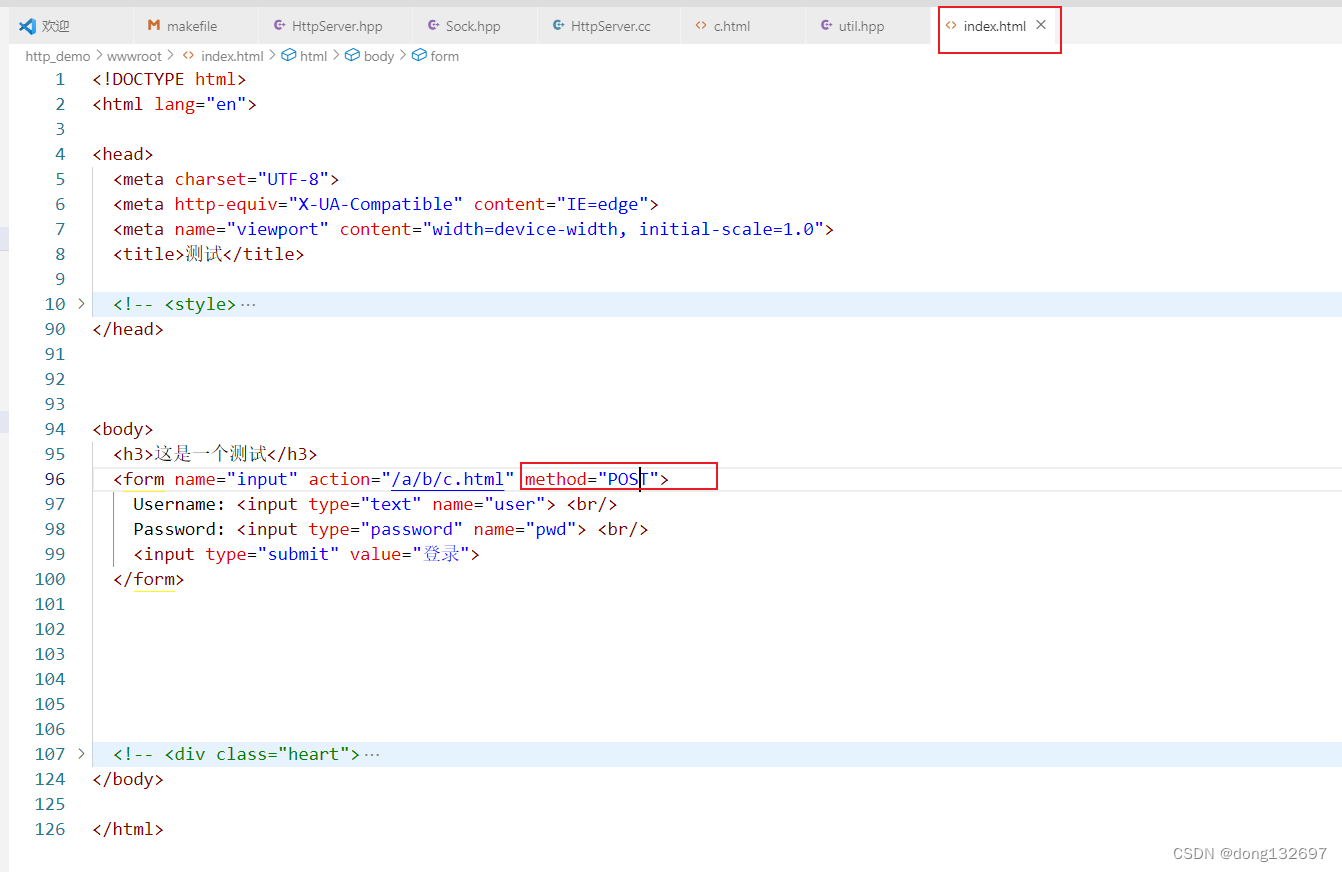Screen dimensions: 1342x872
Task: Switch to HttpServer.cc tab
Action: click(609, 26)
